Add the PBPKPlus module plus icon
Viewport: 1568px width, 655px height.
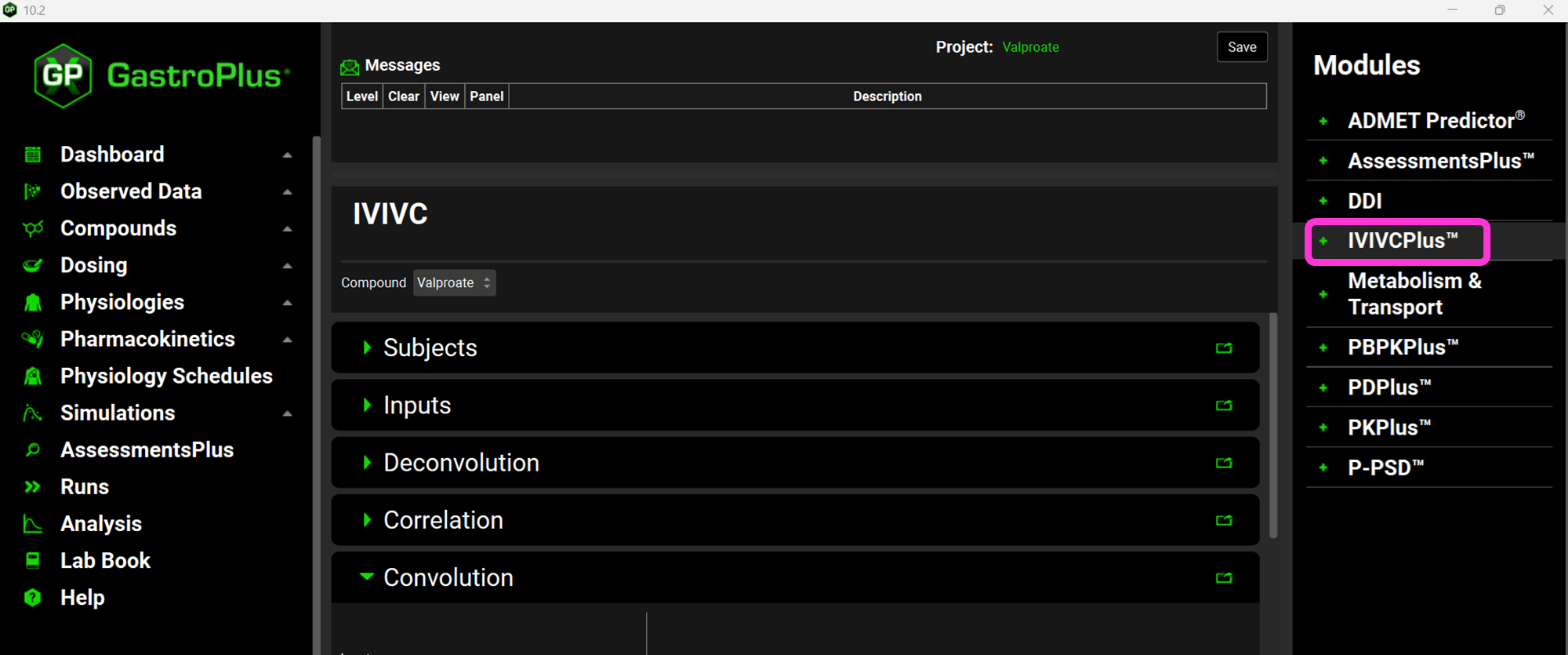click(1323, 348)
